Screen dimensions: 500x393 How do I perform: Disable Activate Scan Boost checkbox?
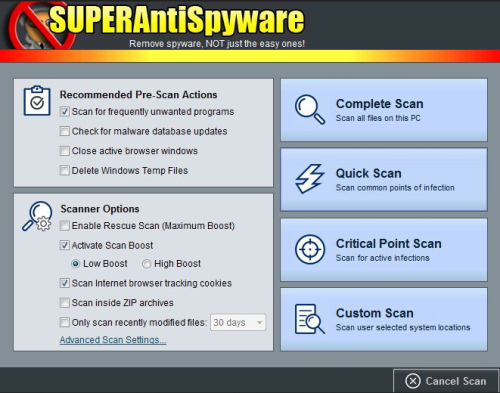(65, 245)
